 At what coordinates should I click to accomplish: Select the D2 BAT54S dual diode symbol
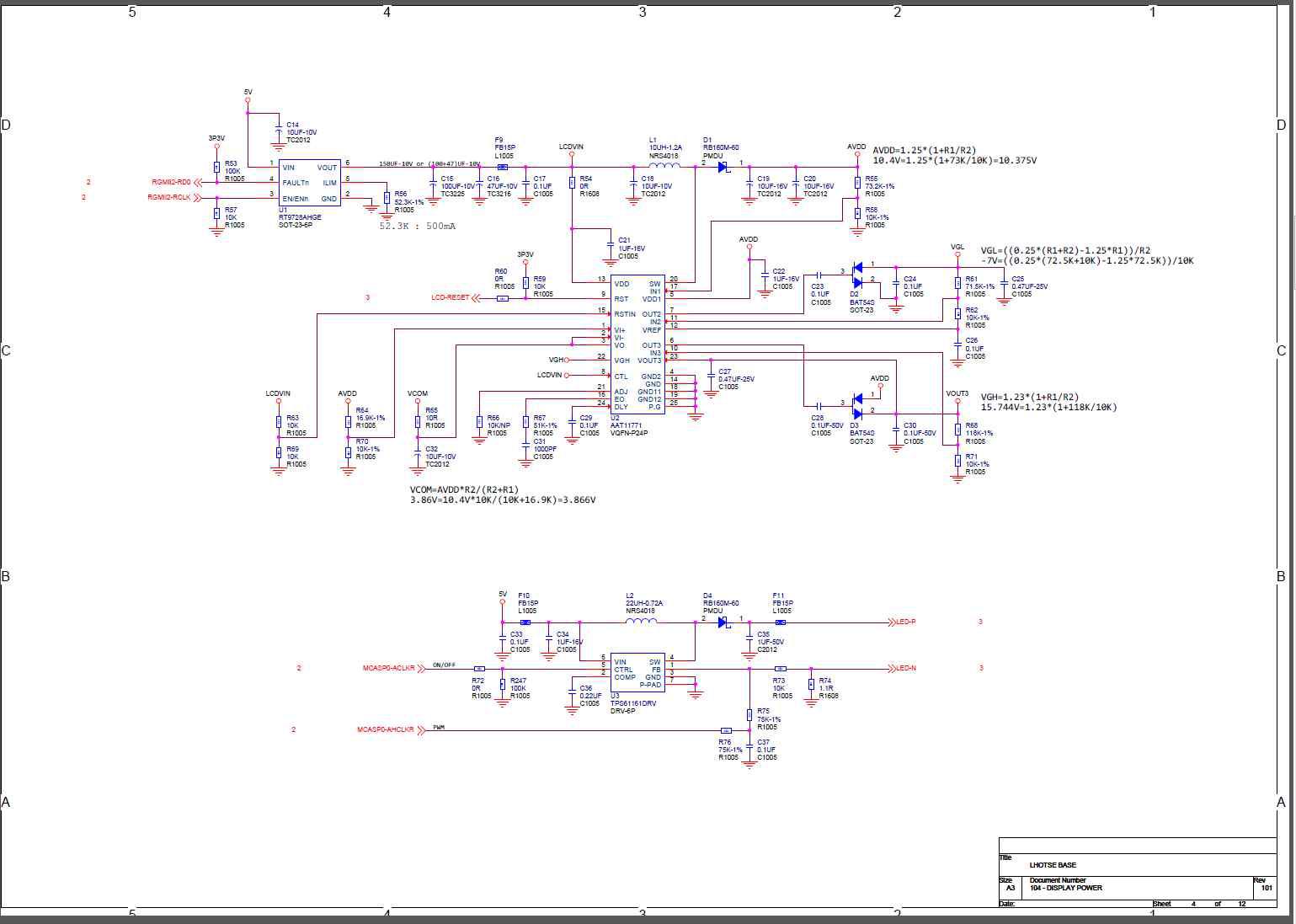click(858, 275)
